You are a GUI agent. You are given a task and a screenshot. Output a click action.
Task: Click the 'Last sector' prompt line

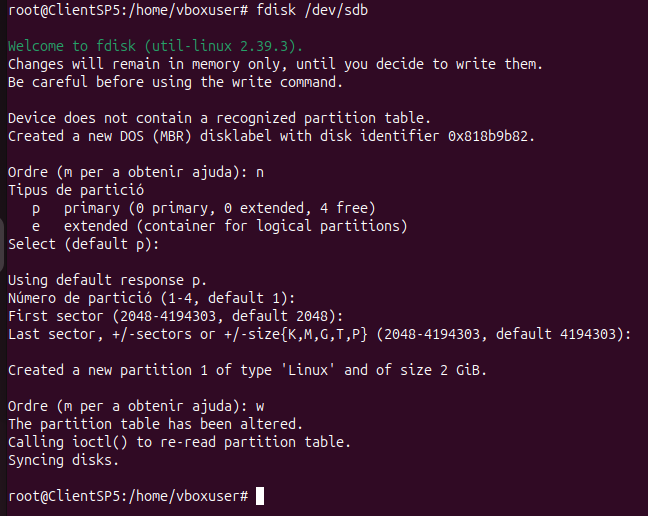click(x=319, y=334)
